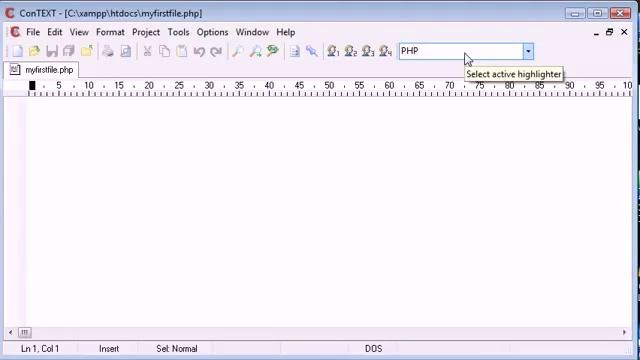Open the highlighter dropdown arrow
Screen dimensions: 640x360
point(528,51)
